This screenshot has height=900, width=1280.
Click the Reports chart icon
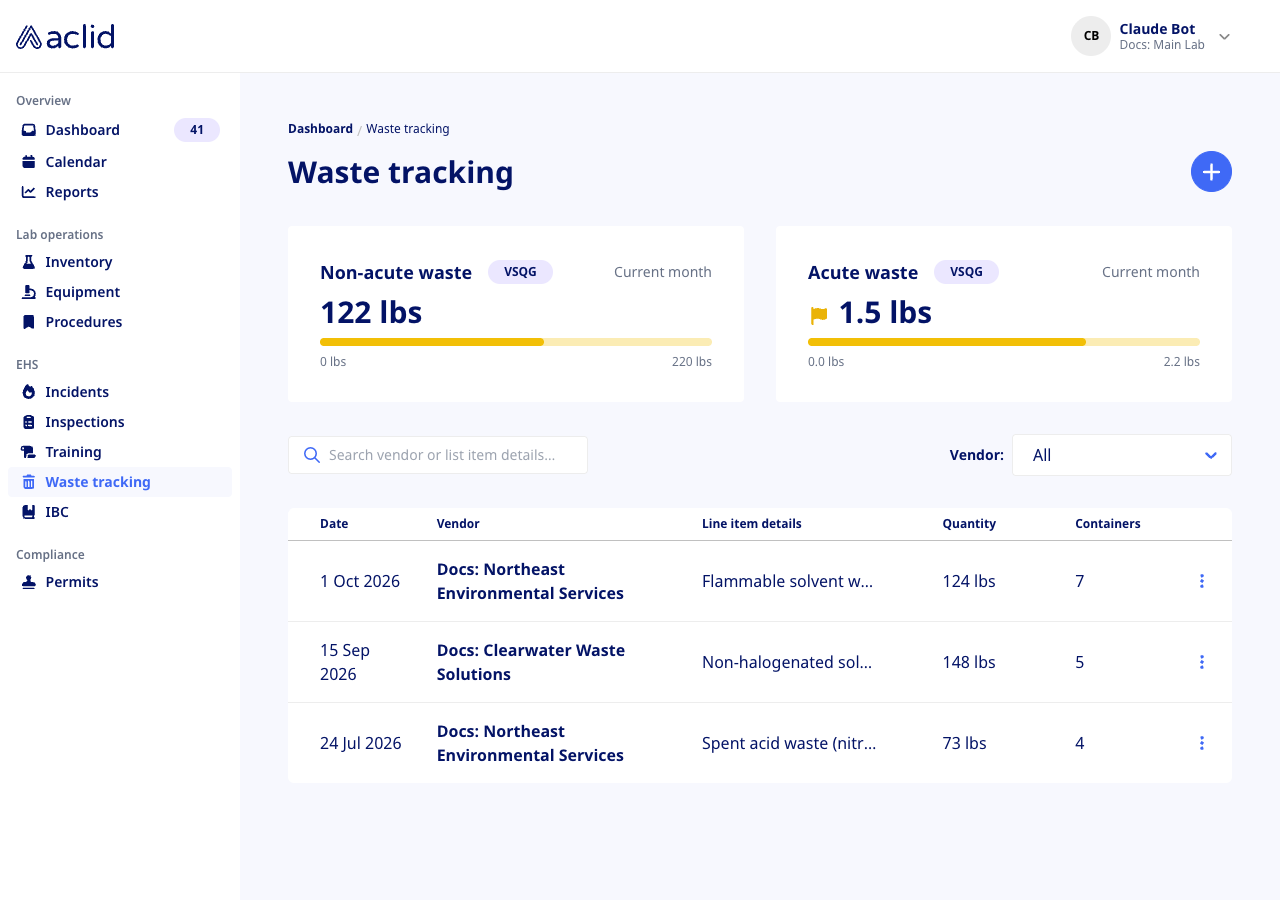29,192
